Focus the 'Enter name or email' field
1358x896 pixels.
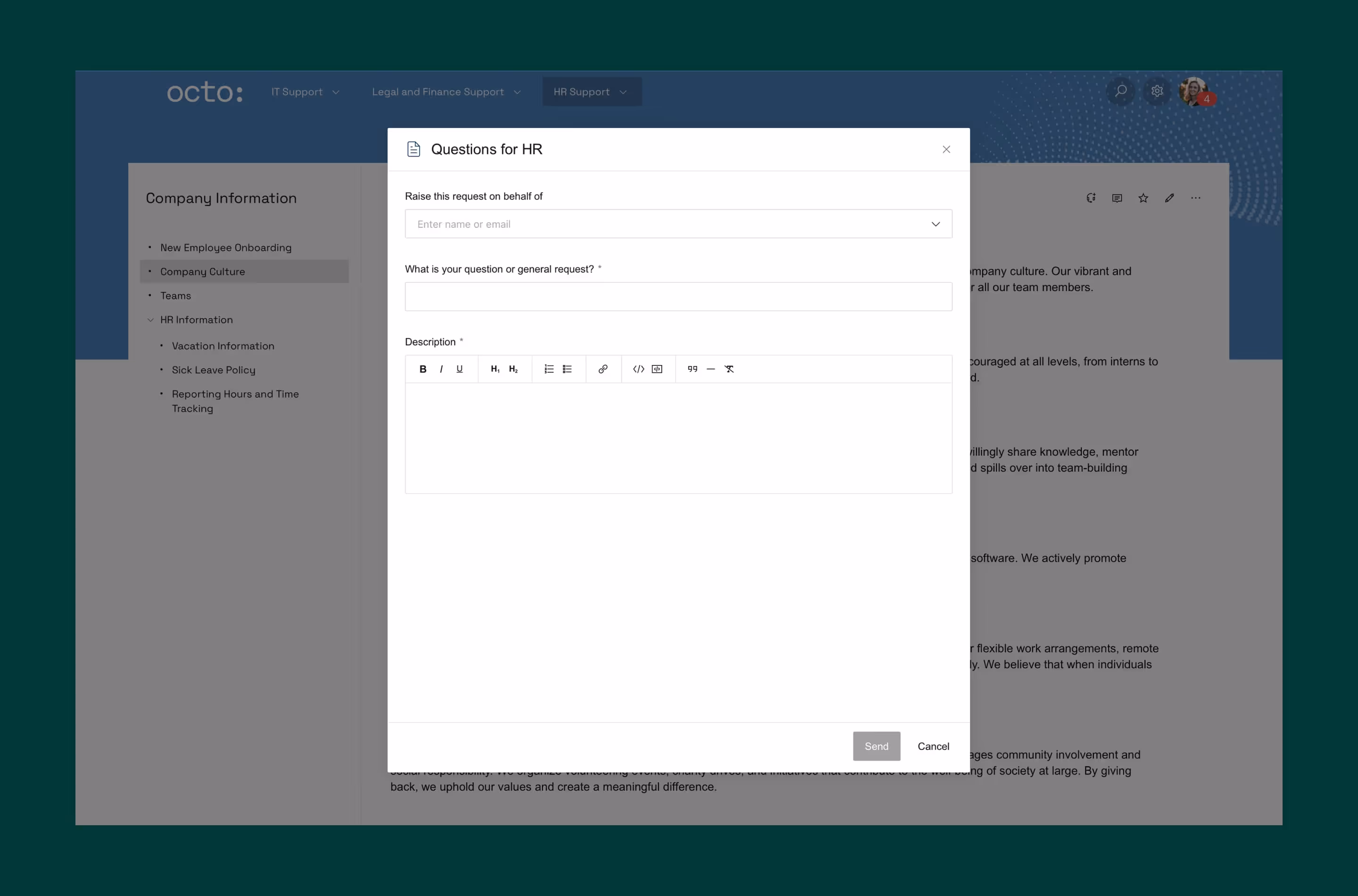point(679,224)
